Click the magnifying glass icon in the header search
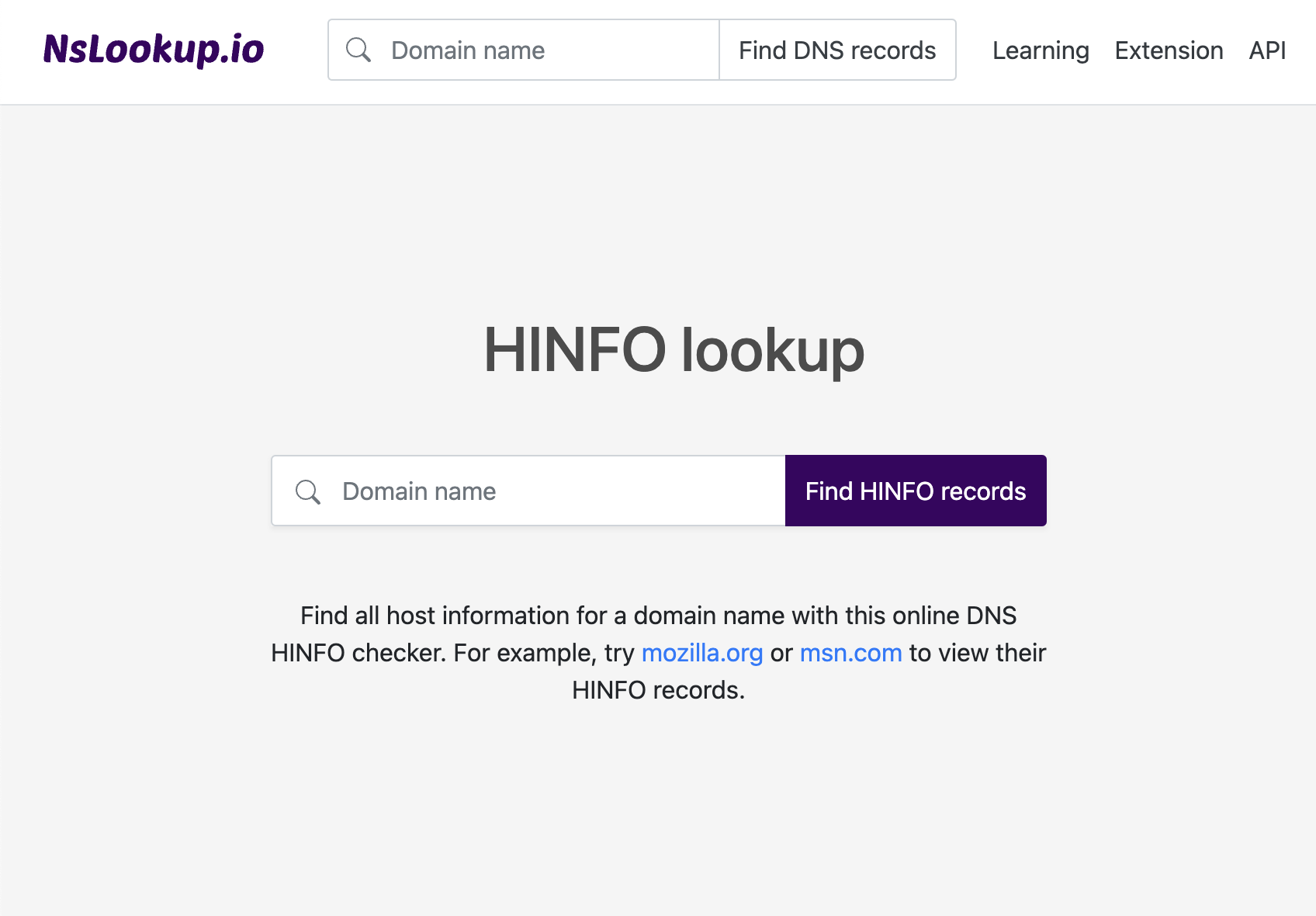Viewport: 1316px width, 916px height. pos(358,50)
